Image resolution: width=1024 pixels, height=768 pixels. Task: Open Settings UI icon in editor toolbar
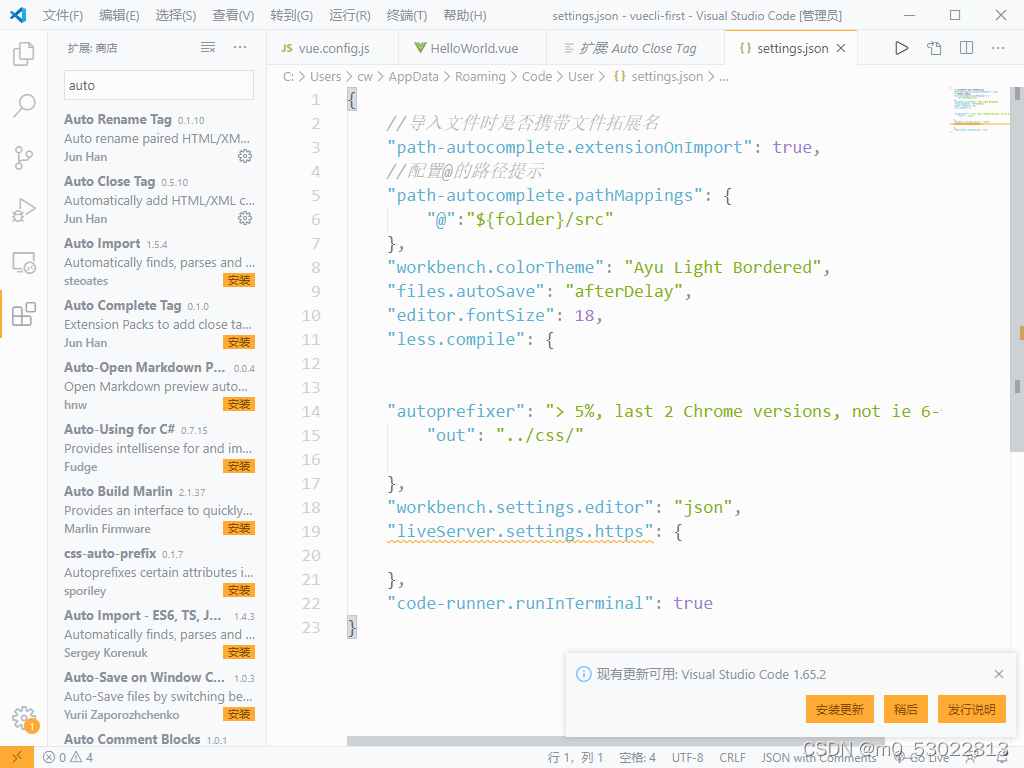[x=935, y=48]
